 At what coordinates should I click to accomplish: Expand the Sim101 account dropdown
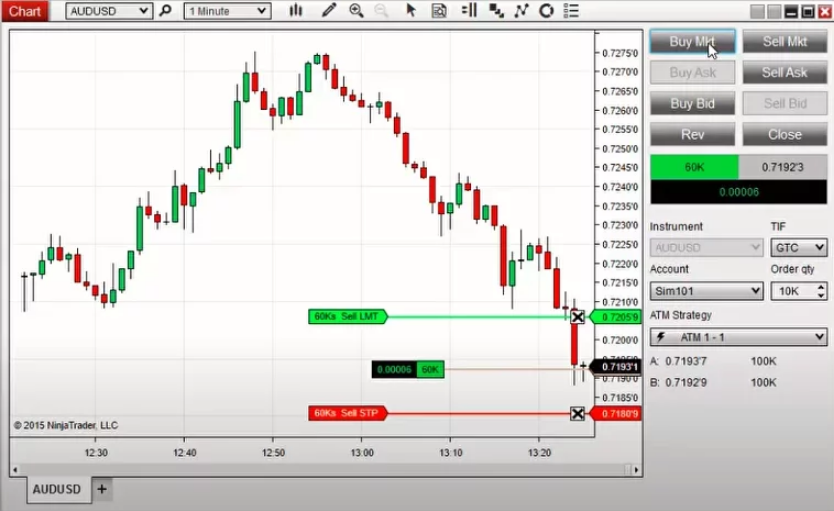[706, 291]
